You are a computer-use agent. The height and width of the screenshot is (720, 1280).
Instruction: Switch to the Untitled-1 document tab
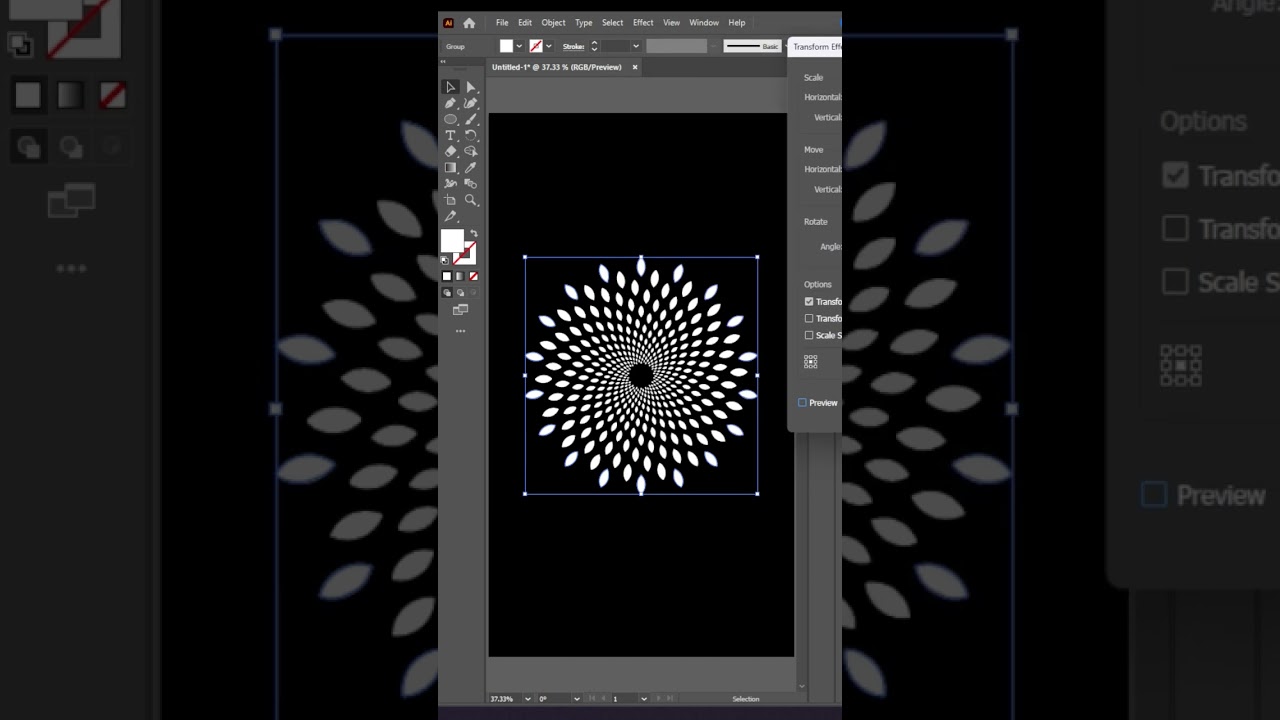557,67
